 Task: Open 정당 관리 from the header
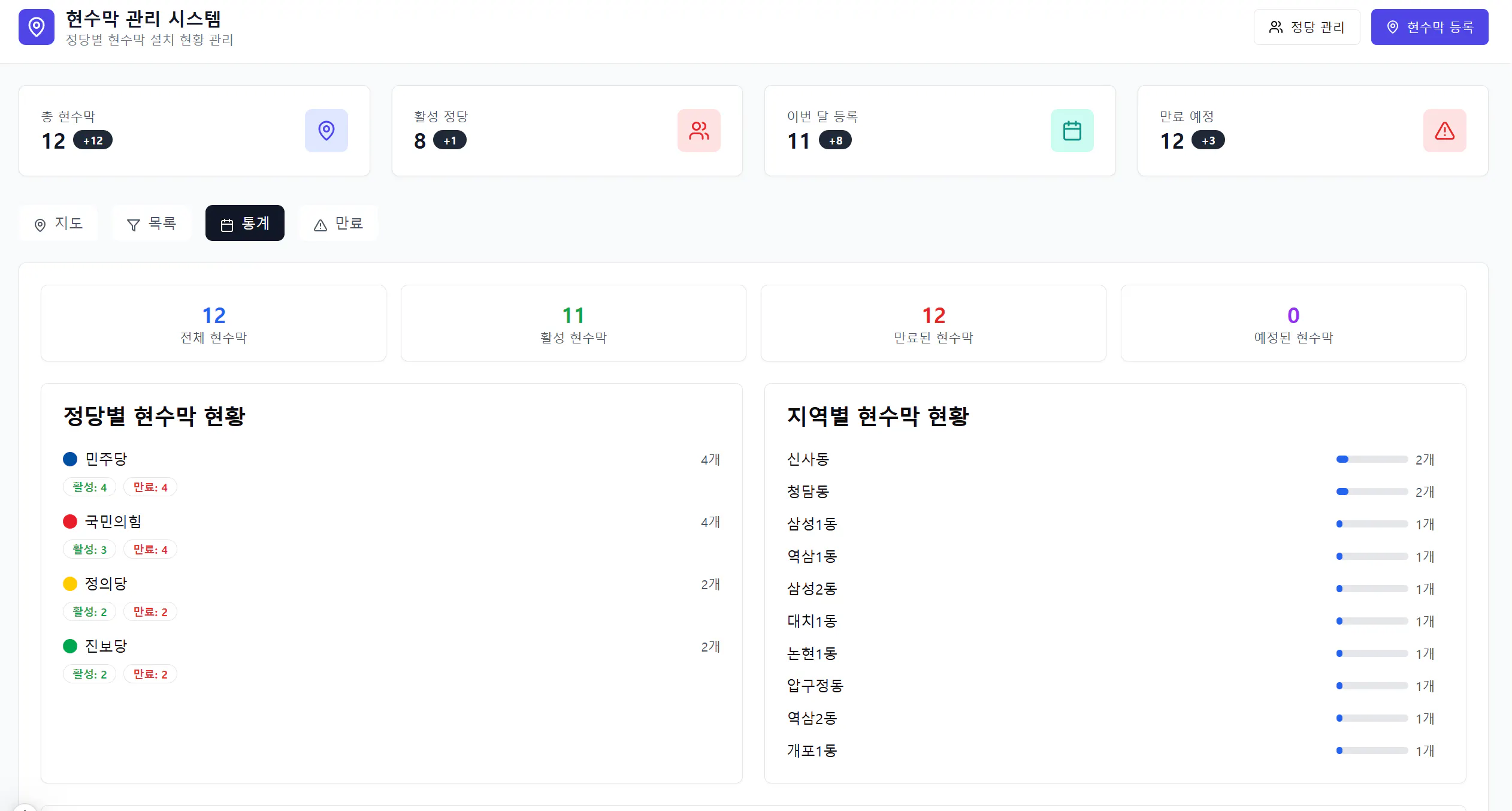pos(1307,26)
